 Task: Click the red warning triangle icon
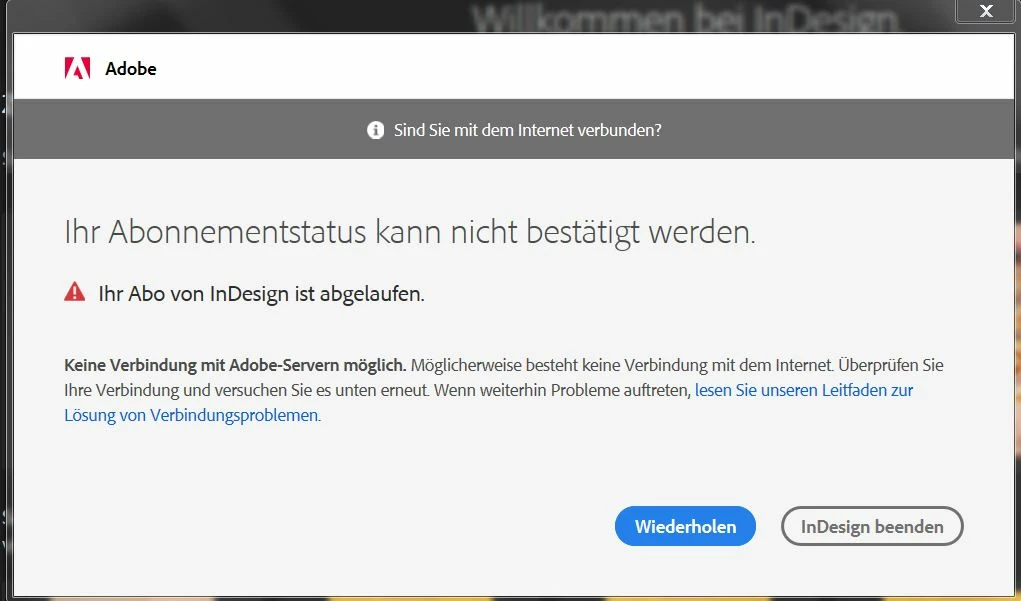point(75,292)
